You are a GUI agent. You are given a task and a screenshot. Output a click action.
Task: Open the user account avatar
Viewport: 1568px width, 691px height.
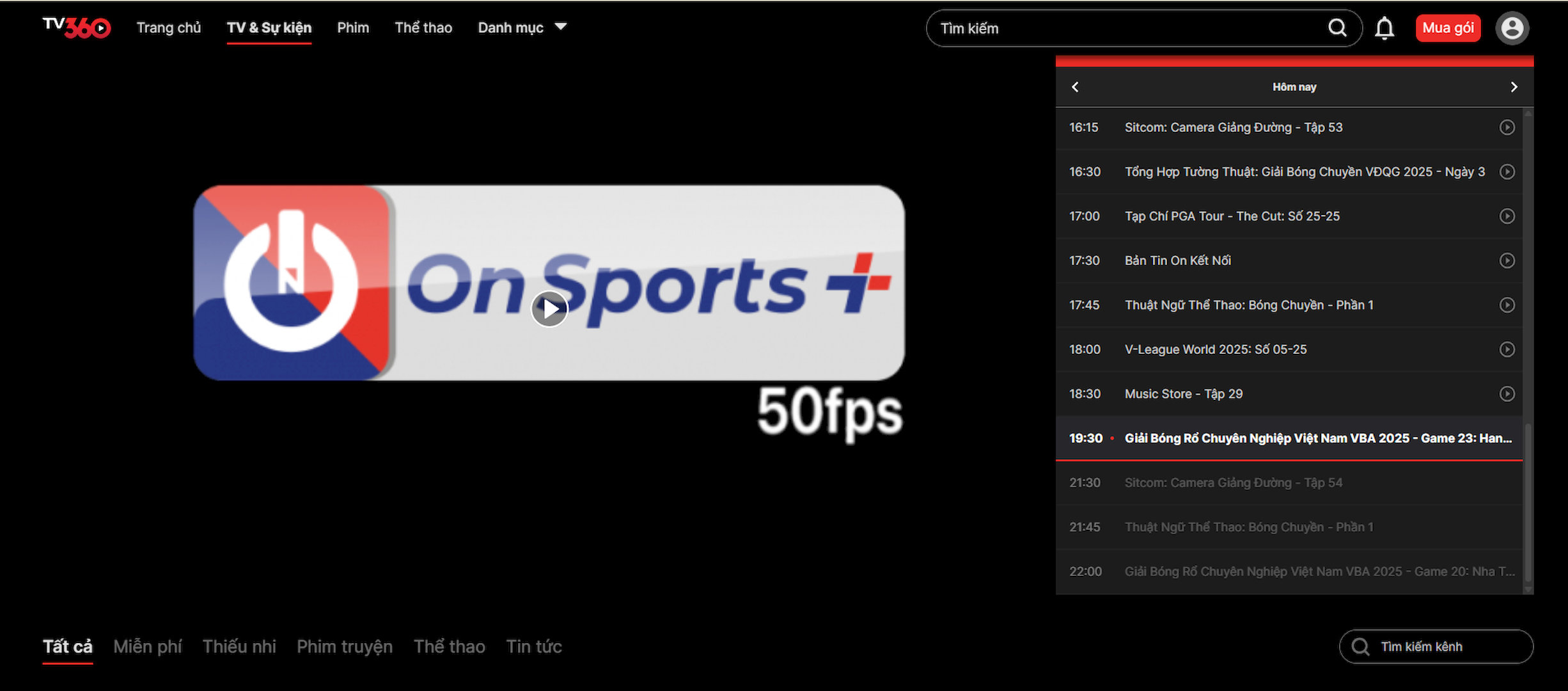pyautogui.click(x=1512, y=28)
